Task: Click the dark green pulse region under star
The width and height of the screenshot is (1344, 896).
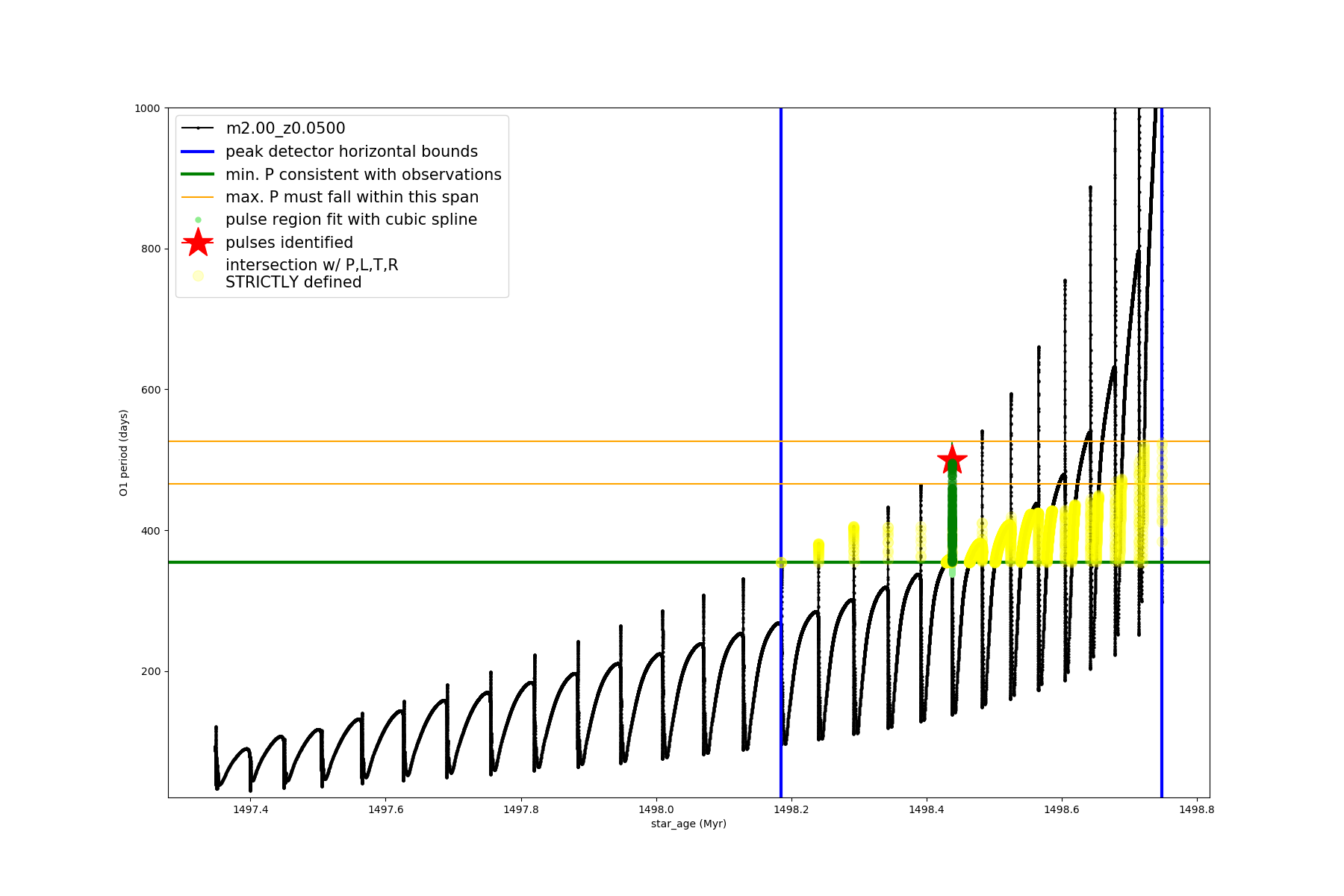Action: 952,523
